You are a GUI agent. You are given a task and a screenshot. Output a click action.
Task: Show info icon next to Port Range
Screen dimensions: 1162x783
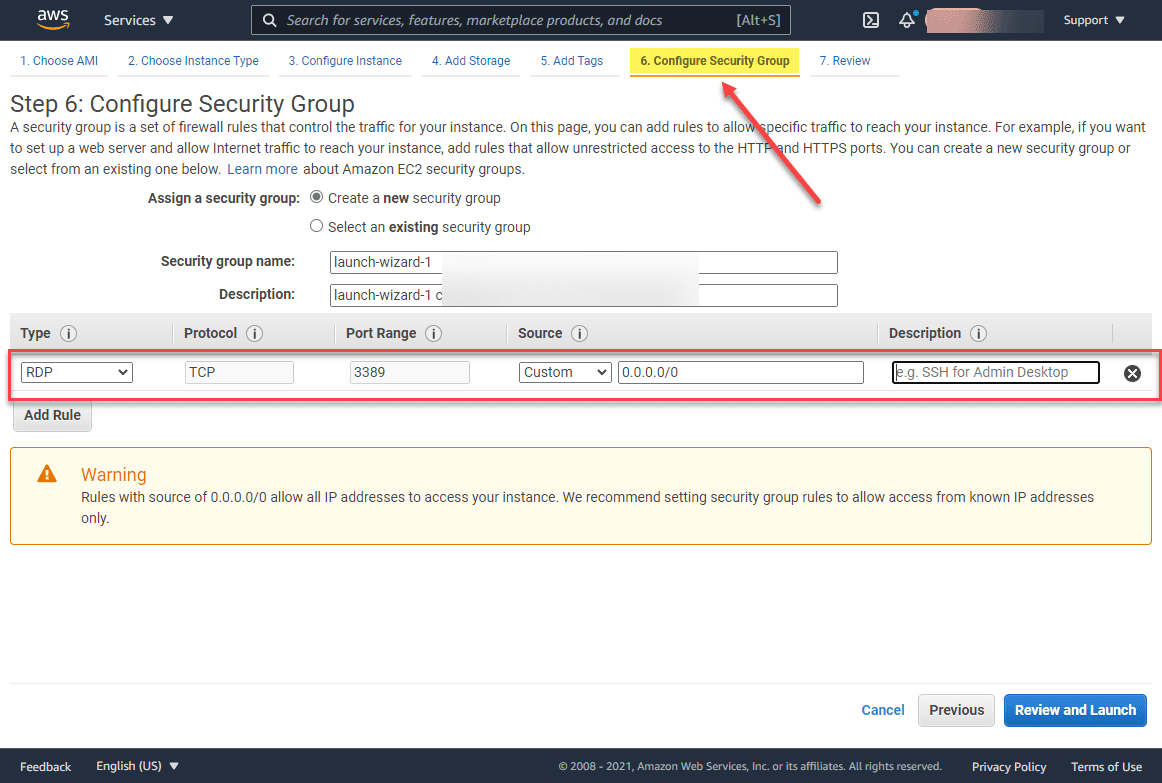click(434, 333)
